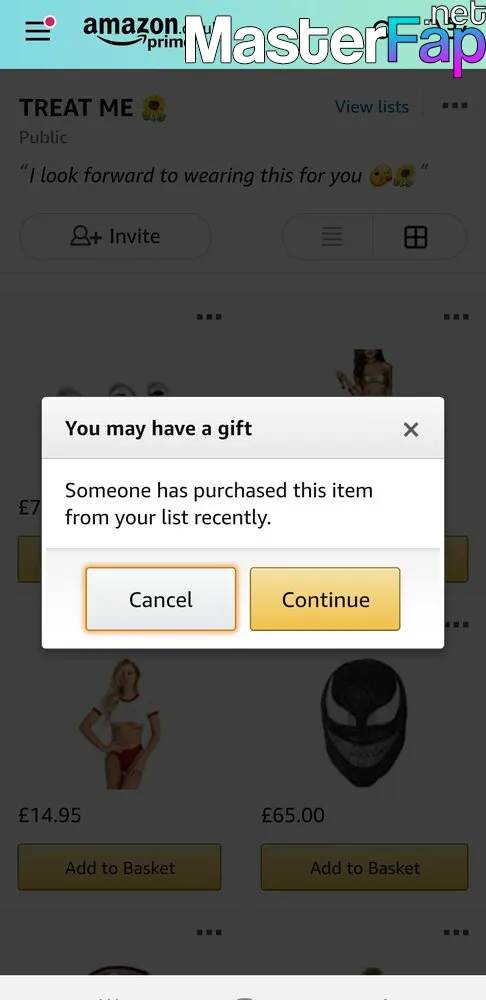Open the list options three-dot menu
This screenshot has width=486, height=1000.
455,106
